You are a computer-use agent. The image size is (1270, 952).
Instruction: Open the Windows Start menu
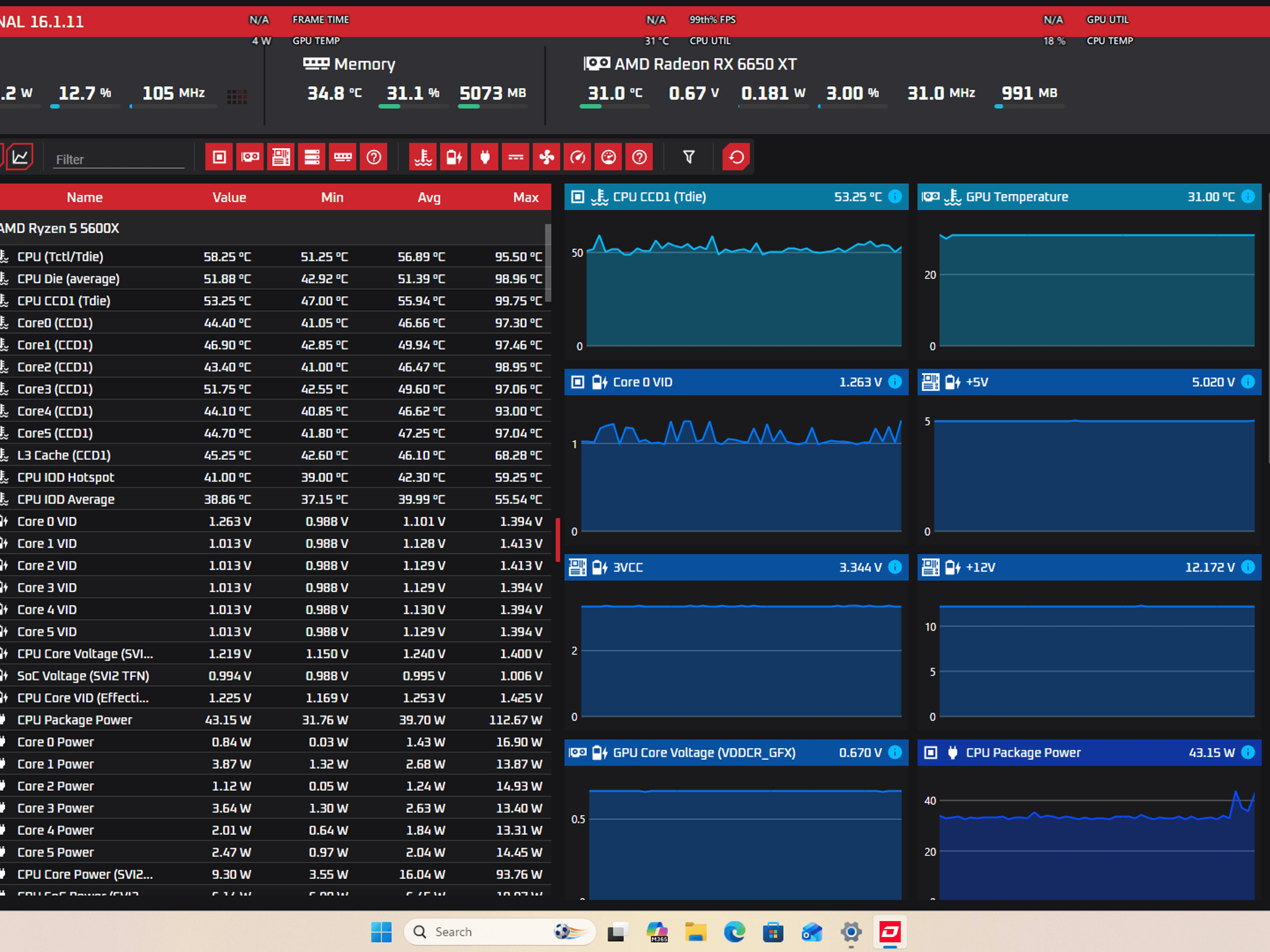point(381,932)
